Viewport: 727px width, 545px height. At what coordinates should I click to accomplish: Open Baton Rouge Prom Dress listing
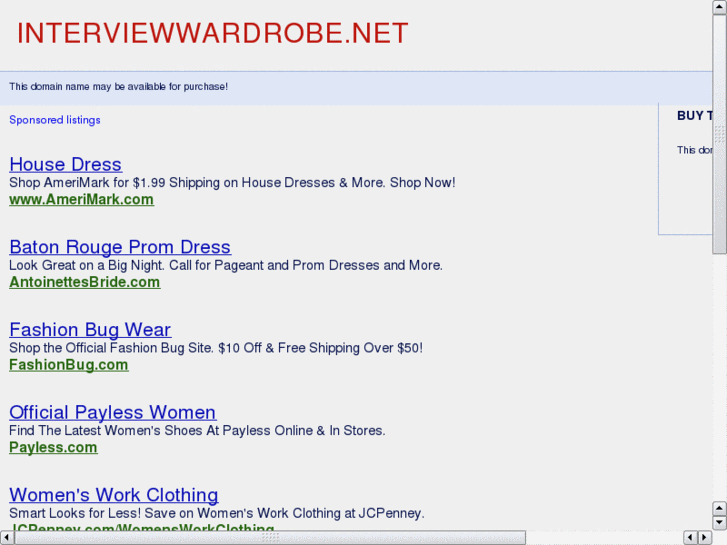coord(120,247)
